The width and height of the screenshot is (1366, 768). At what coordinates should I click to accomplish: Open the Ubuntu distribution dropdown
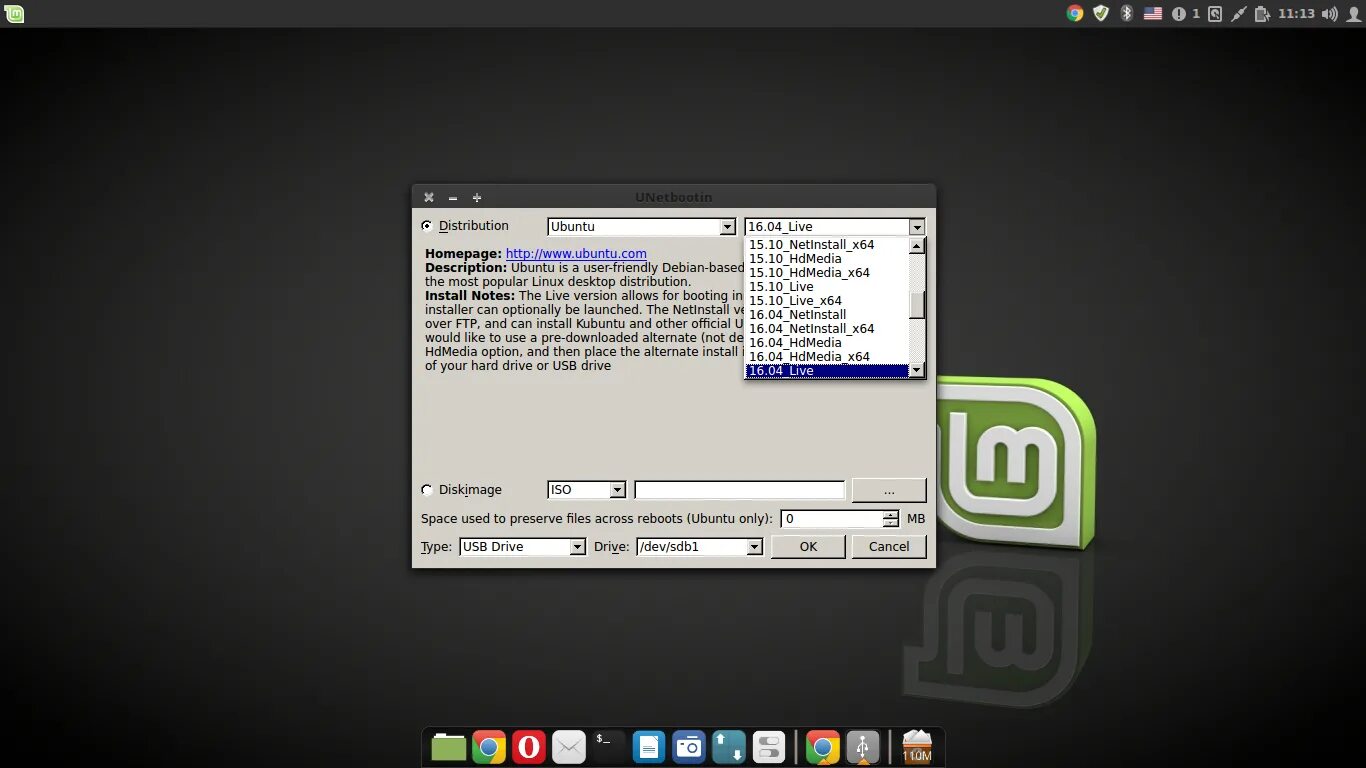pos(642,227)
